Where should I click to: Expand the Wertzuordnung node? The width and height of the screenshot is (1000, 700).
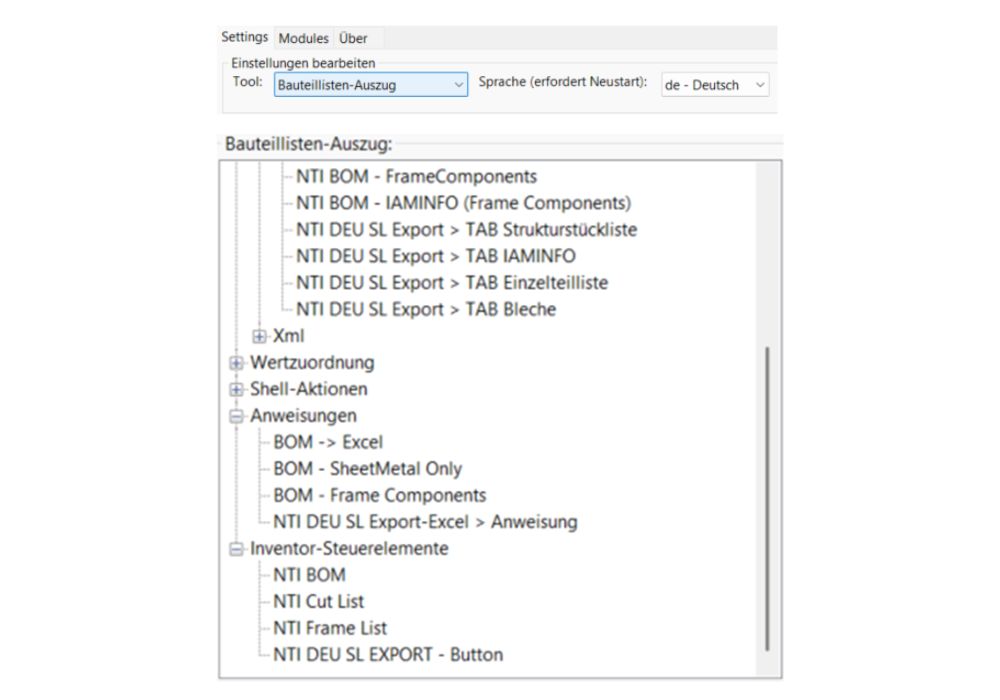(237, 362)
